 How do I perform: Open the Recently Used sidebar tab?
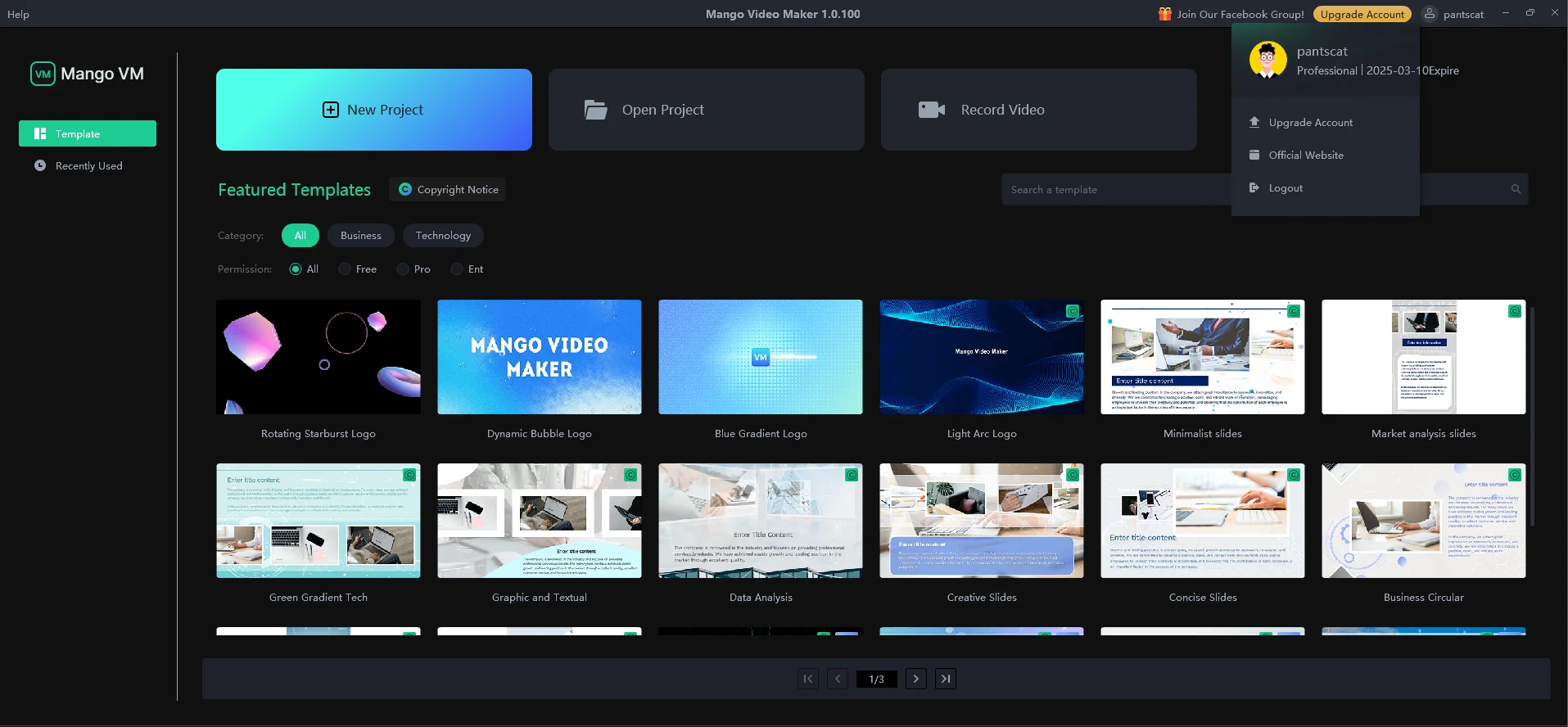click(88, 166)
